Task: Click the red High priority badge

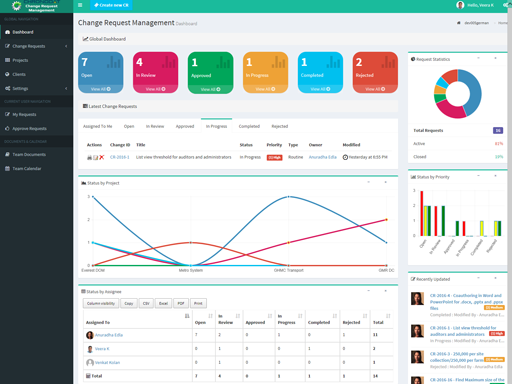Action: tap(274, 157)
